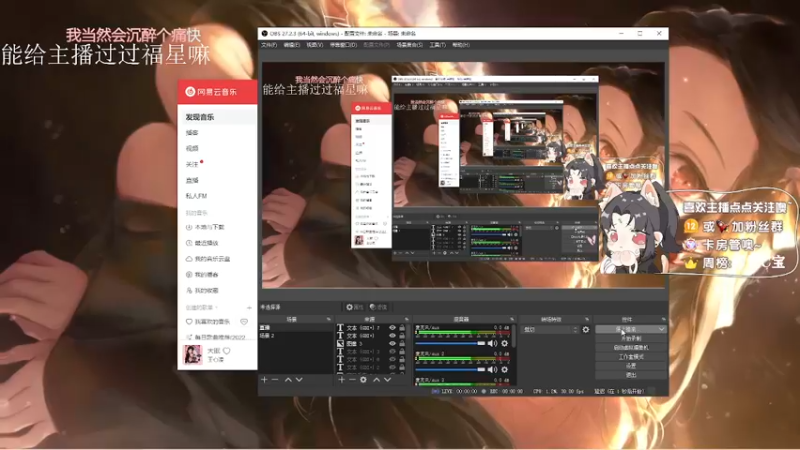Click the 属性 button above the scenes panel

point(355,307)
